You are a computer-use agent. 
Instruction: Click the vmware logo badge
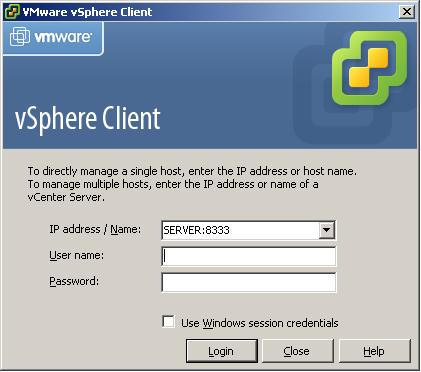(53, 37)
